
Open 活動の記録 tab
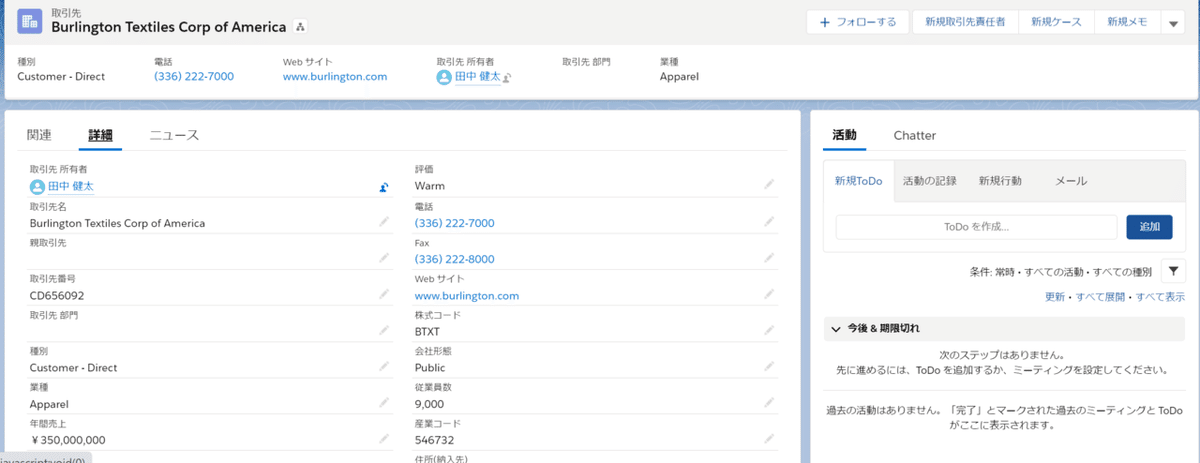(930, 181)
